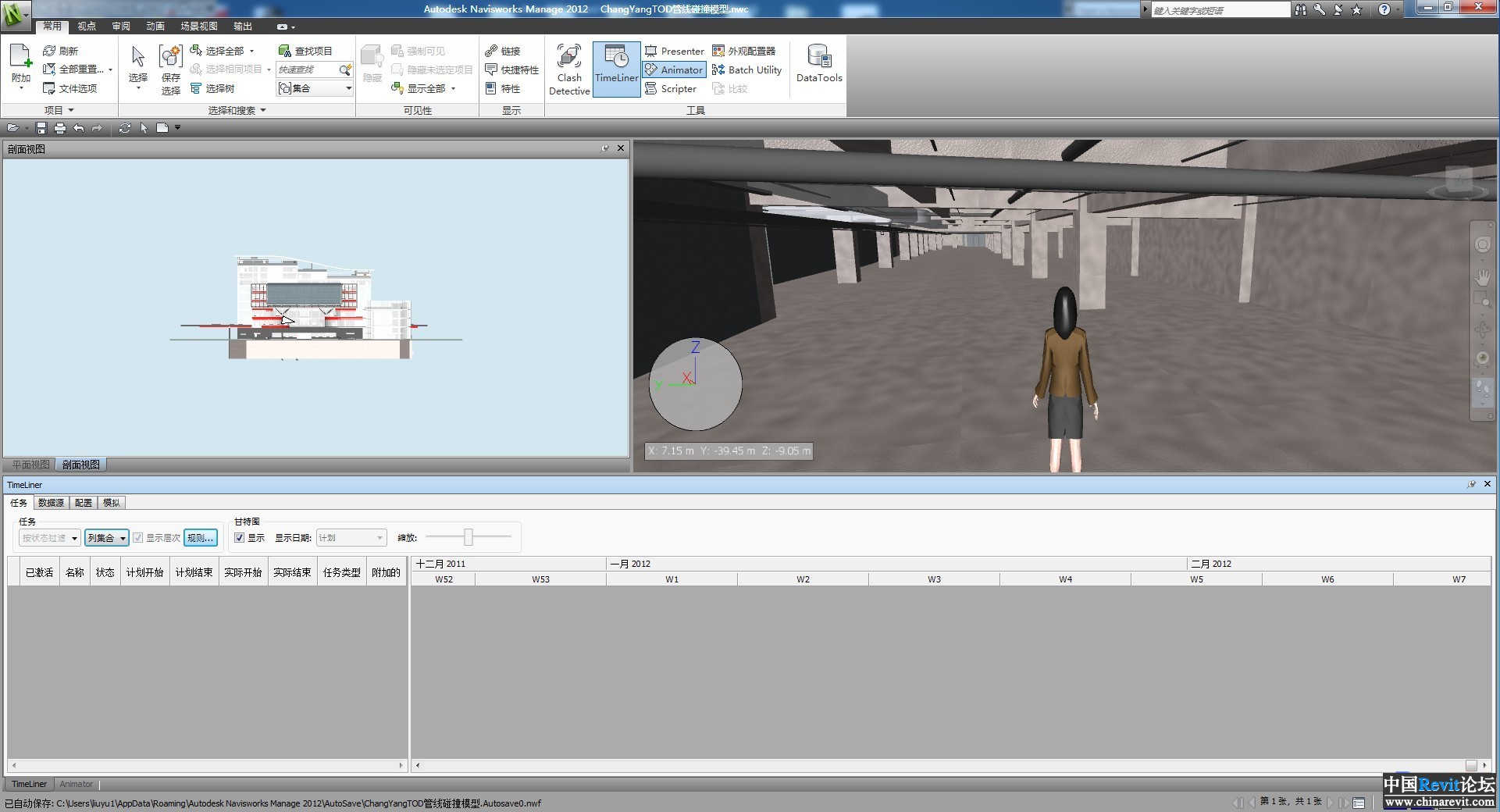This screenshot has height=812, width=1500.
Task: Click the keyword search box in title bar
Action: [1220, 10]
